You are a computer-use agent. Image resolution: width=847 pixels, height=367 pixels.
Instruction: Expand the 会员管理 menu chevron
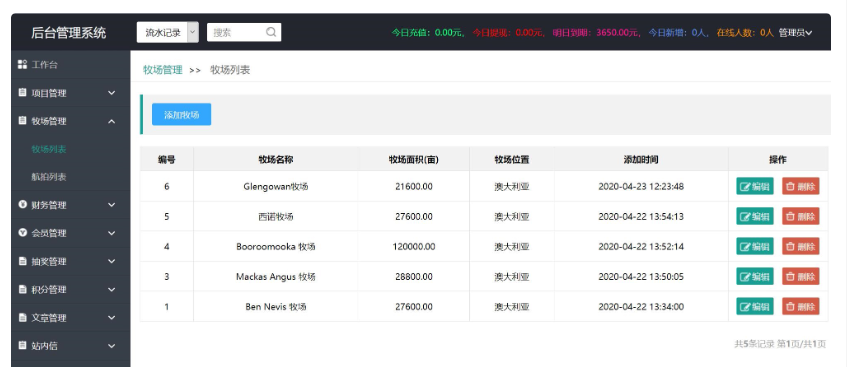pos(111,233)
